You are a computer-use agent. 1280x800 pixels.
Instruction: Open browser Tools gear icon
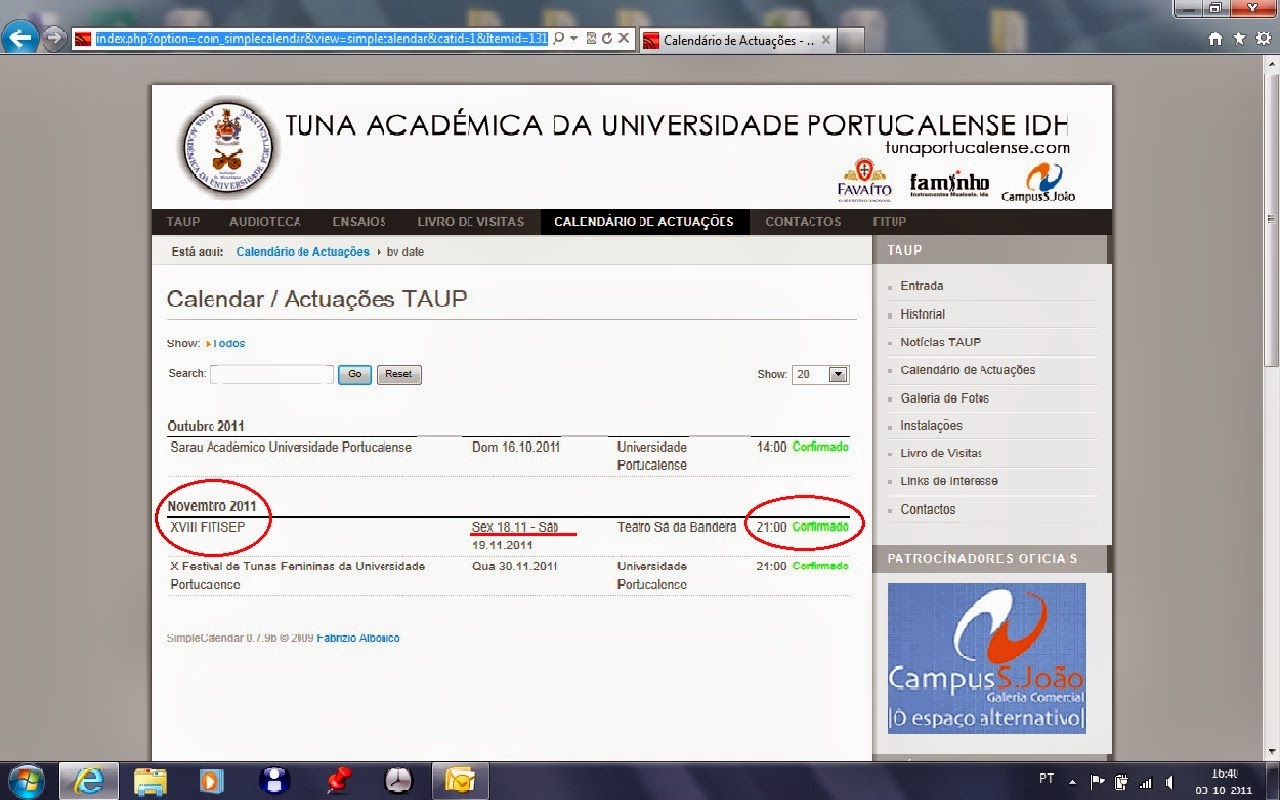pyautogui.click(x=1262, y=39)
